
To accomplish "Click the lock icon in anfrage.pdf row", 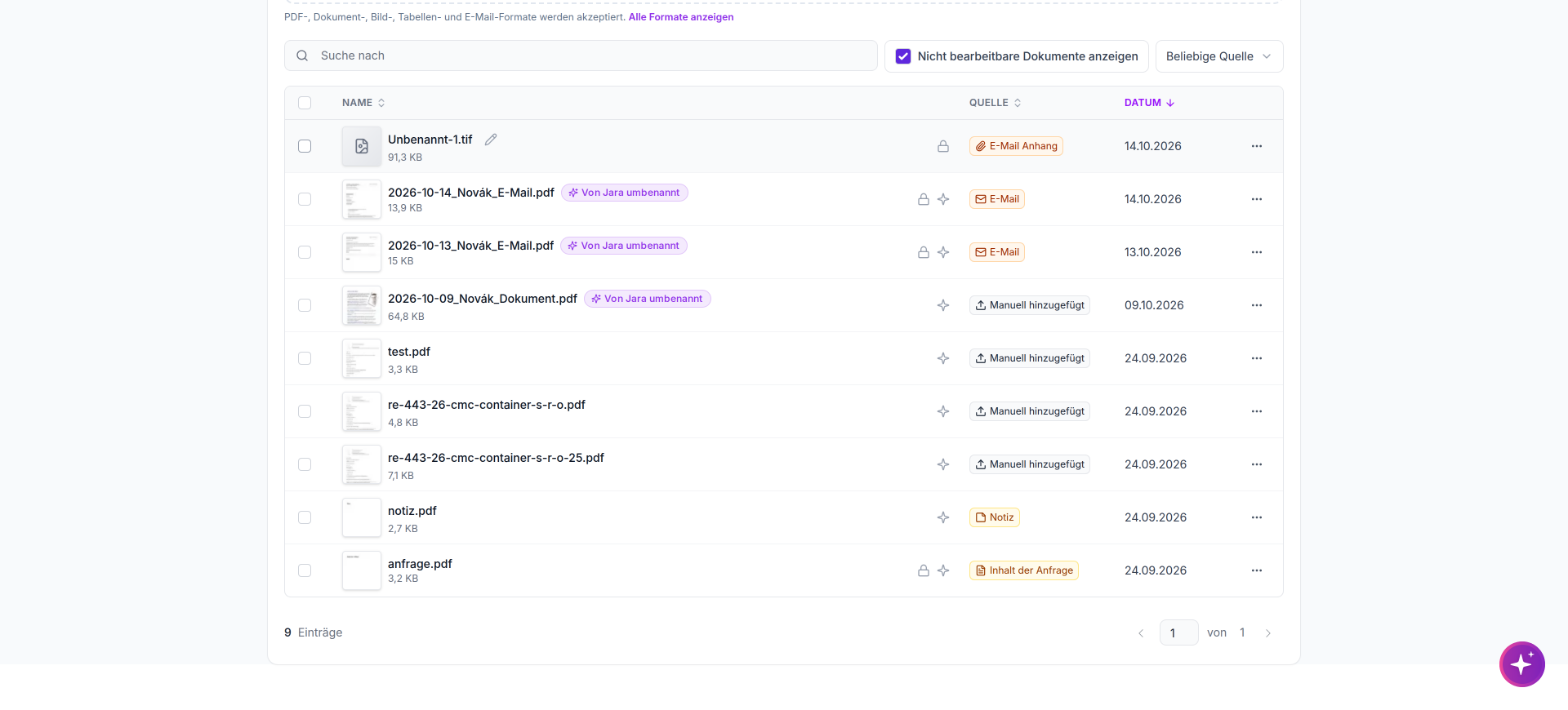I will click(x=924, y=570).
